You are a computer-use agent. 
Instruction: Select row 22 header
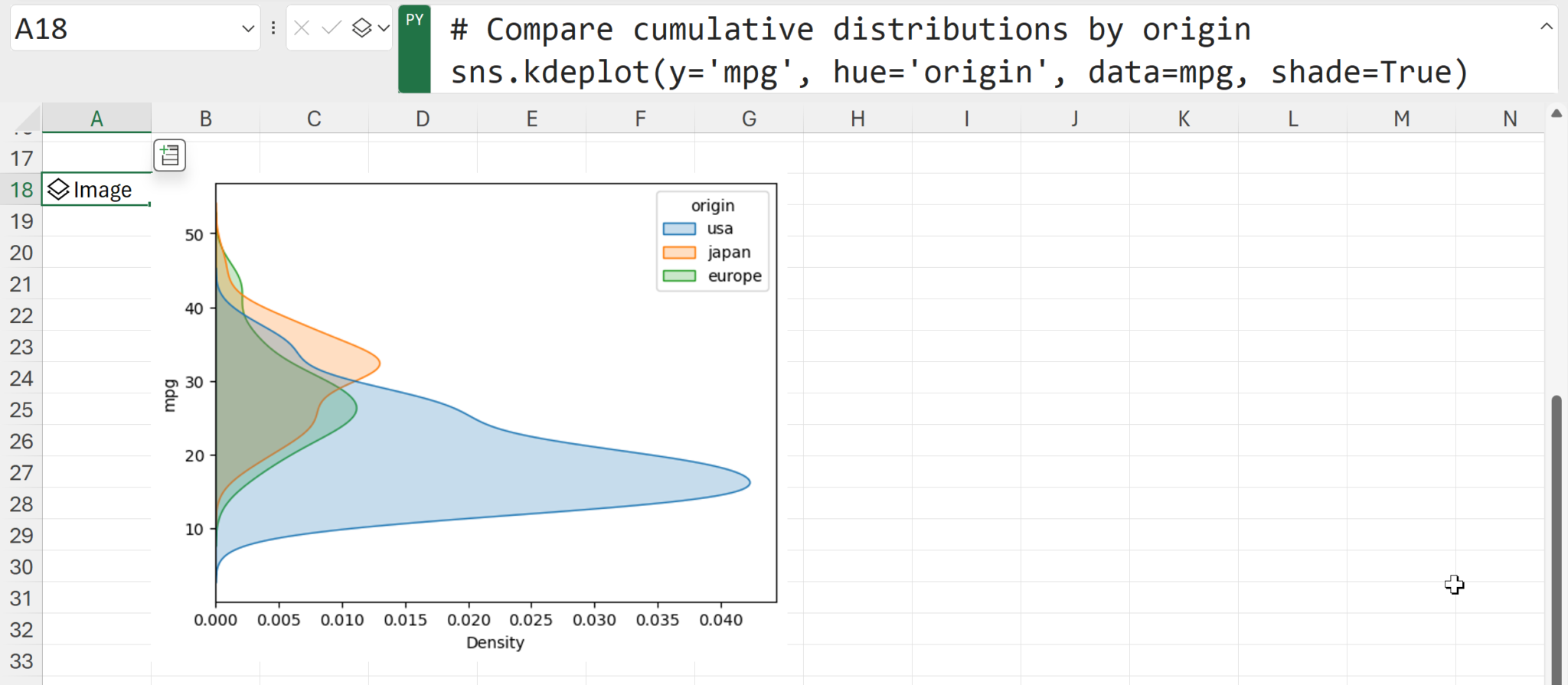(x=21, y=315)
